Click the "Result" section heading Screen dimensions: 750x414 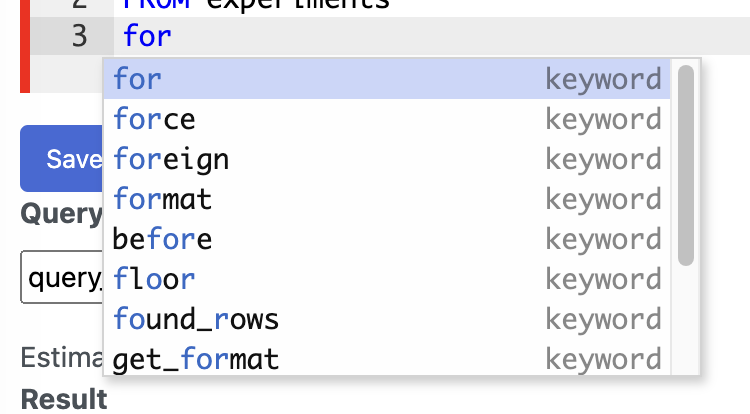point(64,399)
